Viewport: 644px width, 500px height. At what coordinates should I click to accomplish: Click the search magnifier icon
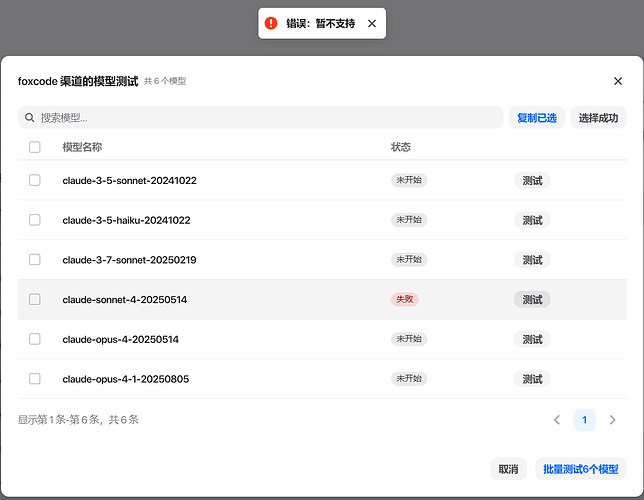pyautogui.click(x=29, y=118)
